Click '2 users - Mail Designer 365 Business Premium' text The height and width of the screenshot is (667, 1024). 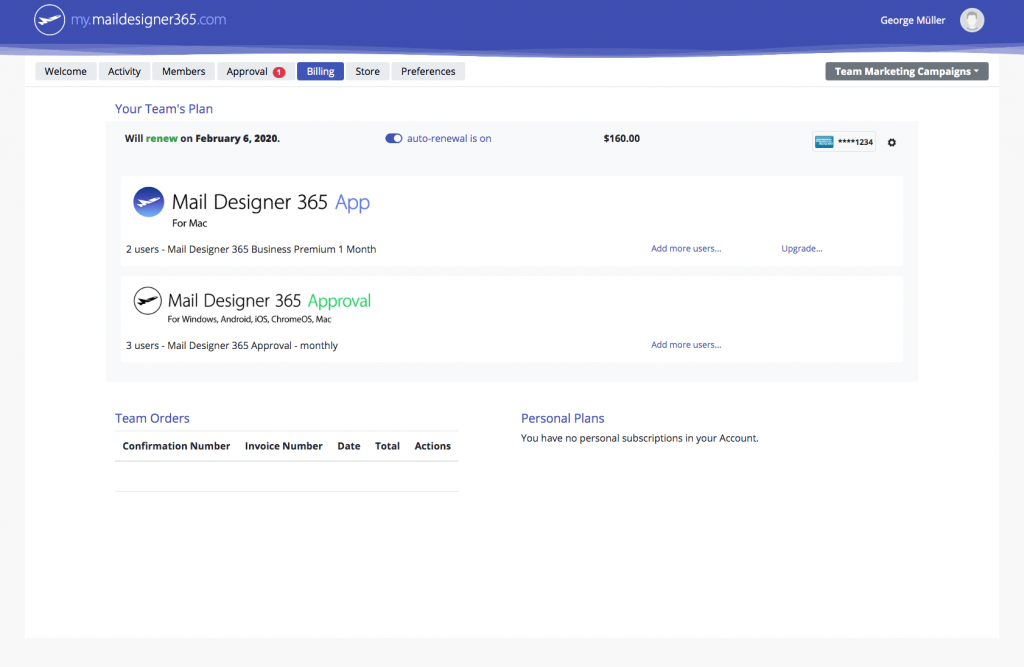(x=251, y=249)
